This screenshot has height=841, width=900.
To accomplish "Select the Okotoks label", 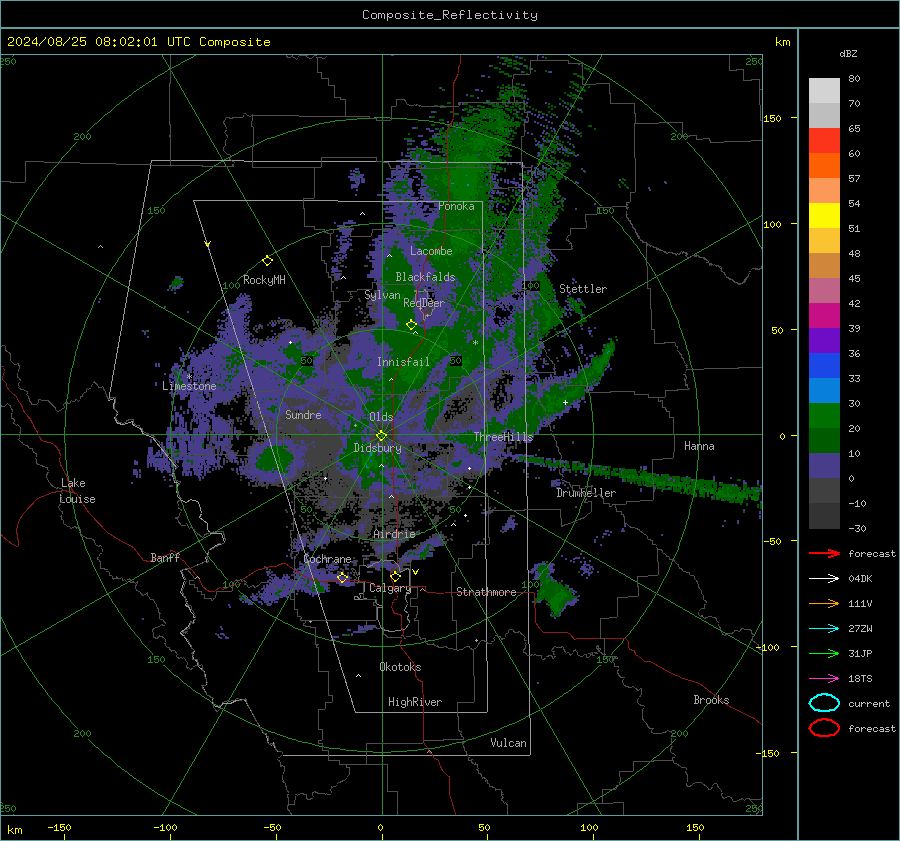I will click(x=400, y=666).
